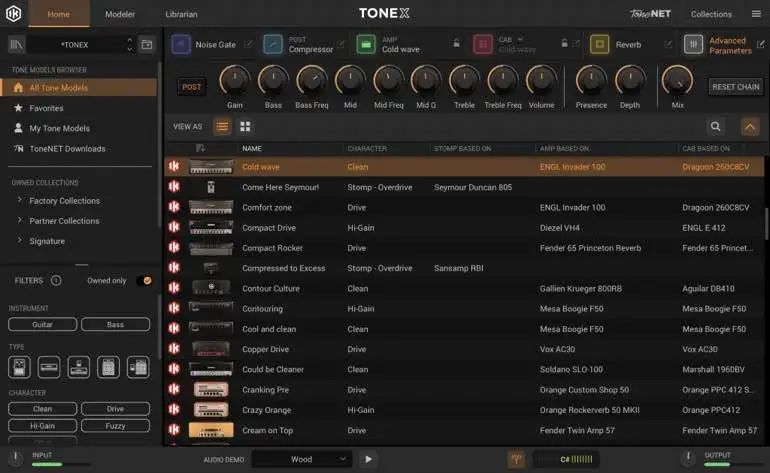The width and height of the screenshot is (770, 473).
Task: Click the Filters info icon
Action: click(x=56, y=280)
